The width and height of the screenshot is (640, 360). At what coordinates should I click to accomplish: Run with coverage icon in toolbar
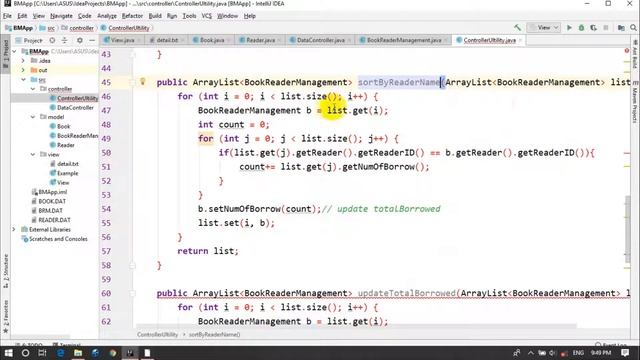click(x=593, y=28)
